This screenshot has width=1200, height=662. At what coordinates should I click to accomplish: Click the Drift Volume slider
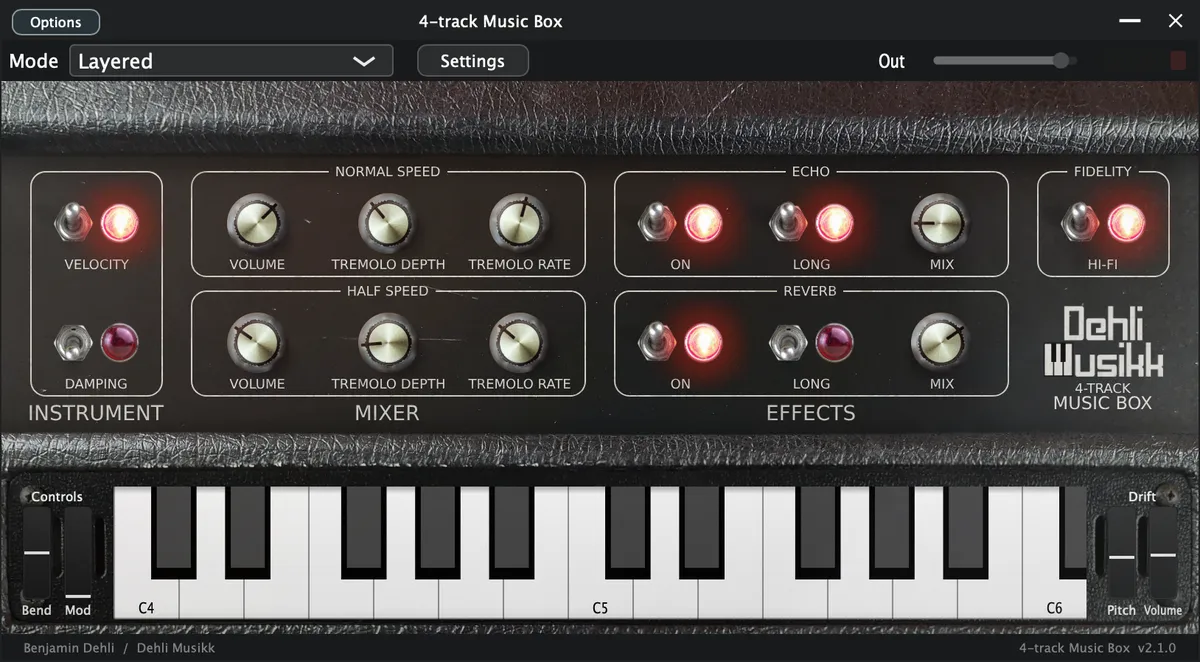(1163, 553)
